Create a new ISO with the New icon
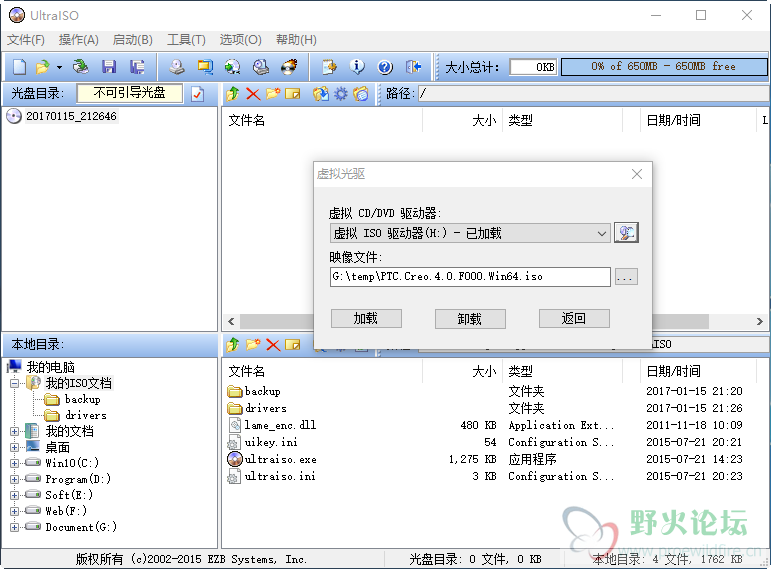 (20, 66)
